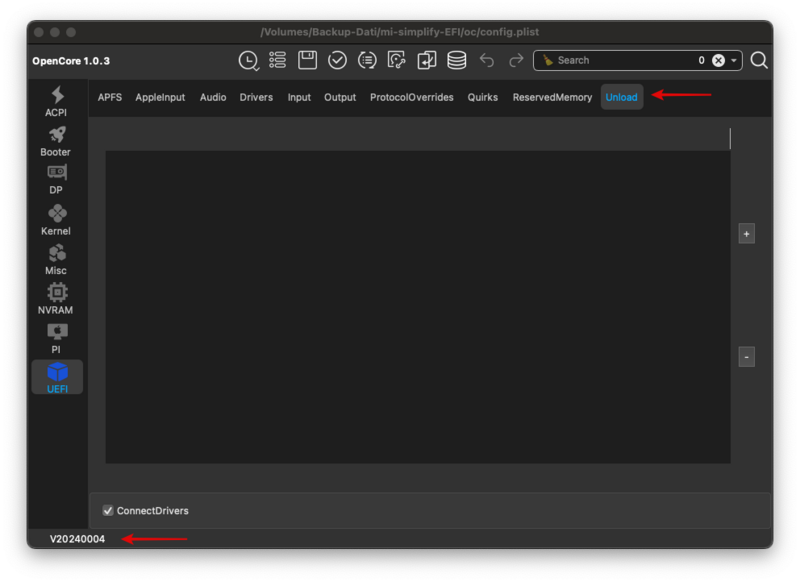Click the validate checkmark toolbar icon

point(338,60)
